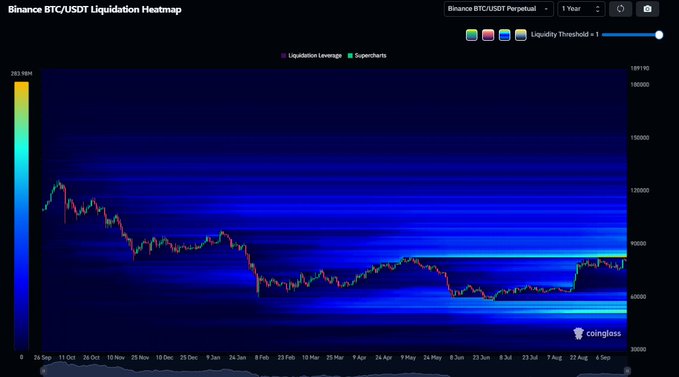Viewport: 679px width, 377px height.
Task: Select the cyan-blue color theme swatch
Action: tap(504, 35)
